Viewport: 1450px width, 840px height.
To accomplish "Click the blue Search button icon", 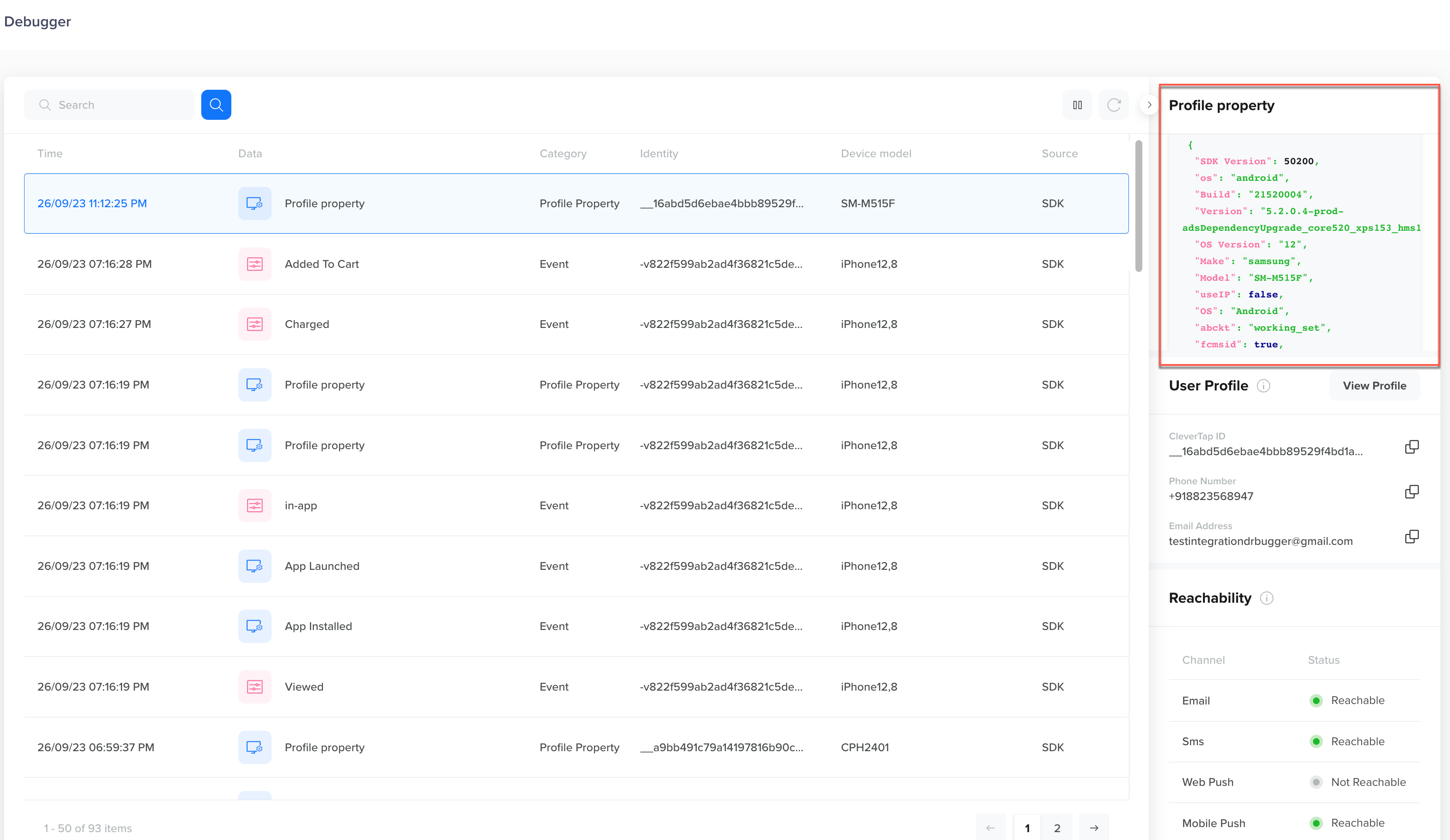I will pyautogui.click(x=216, y=104).
